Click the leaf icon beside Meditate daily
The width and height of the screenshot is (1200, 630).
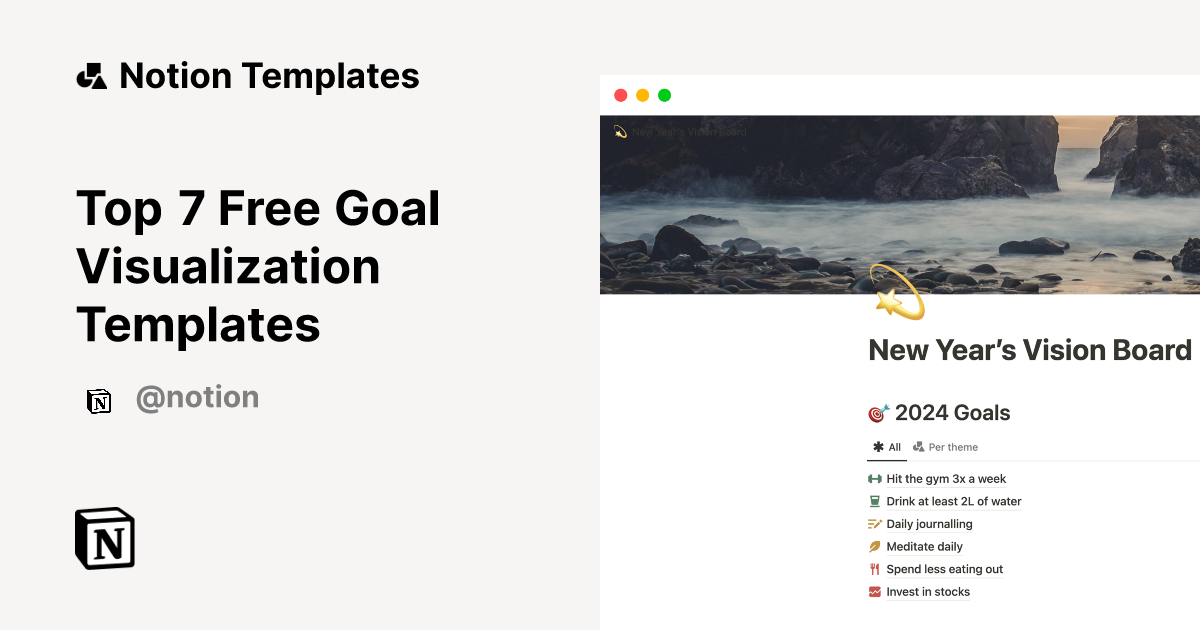pos(873,546)
